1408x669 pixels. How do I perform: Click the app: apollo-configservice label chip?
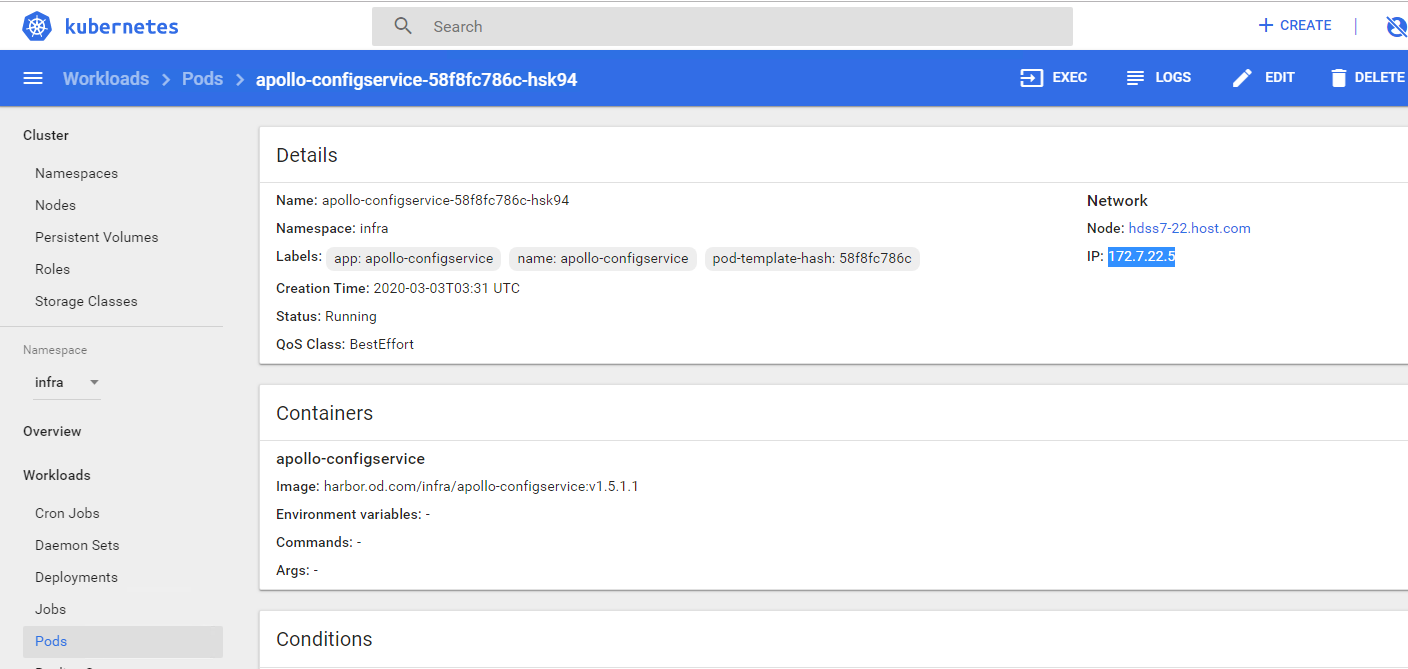[x=413, y=259]
